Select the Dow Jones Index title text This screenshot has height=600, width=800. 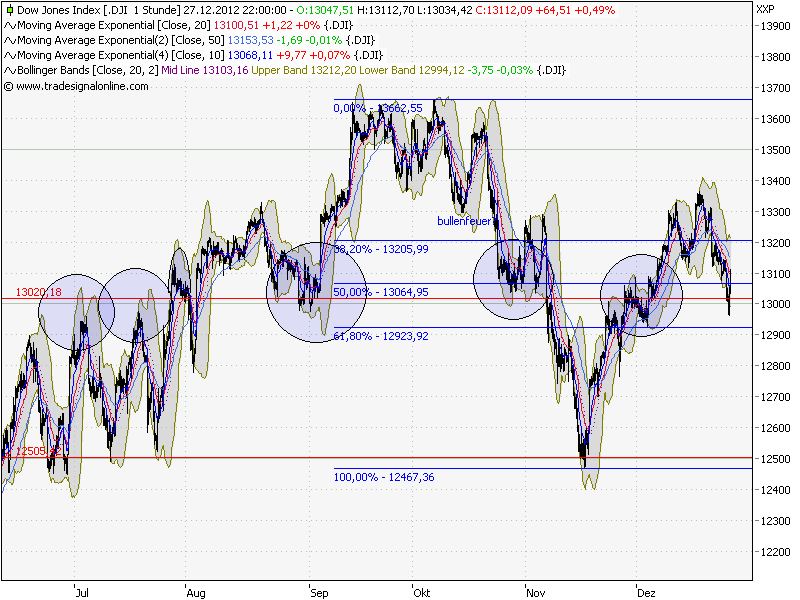[x=97, y=10]
